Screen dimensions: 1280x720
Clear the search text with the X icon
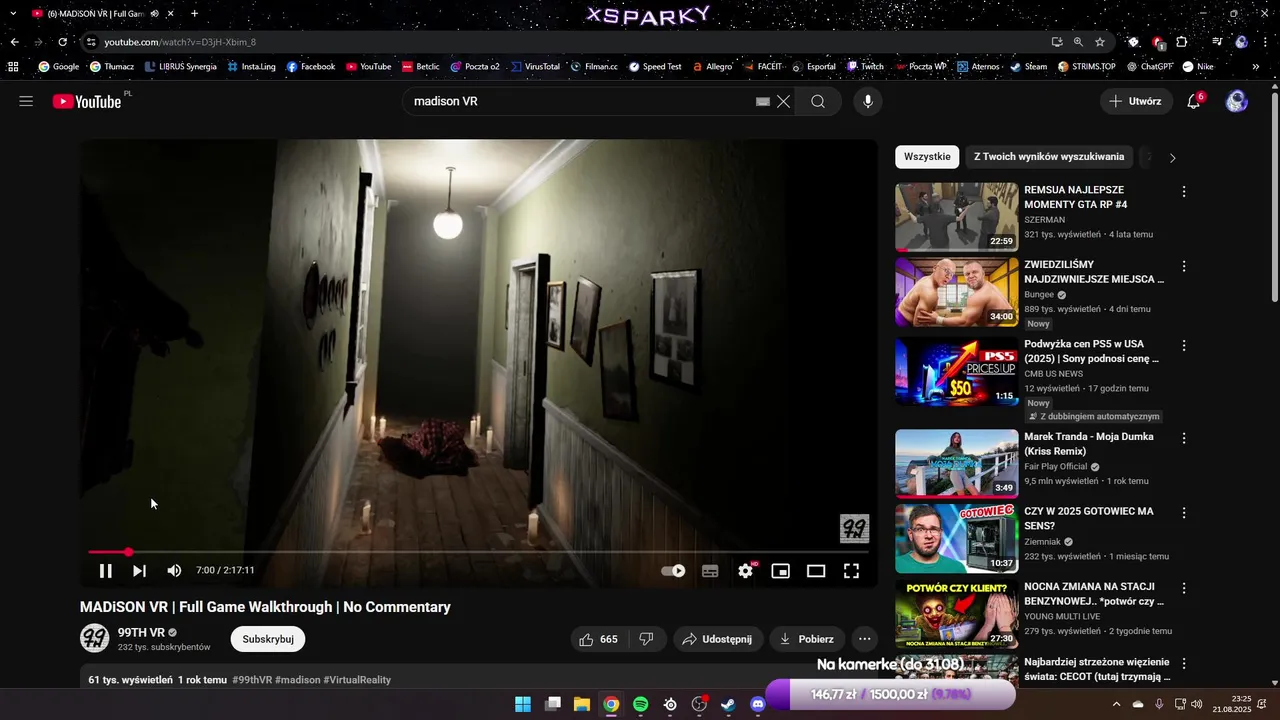783,101
